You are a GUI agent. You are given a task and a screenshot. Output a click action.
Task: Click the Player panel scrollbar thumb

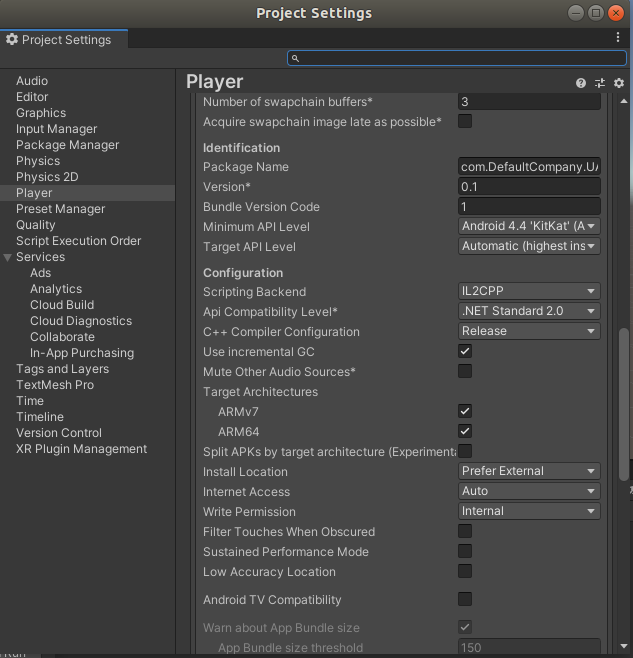624,405
